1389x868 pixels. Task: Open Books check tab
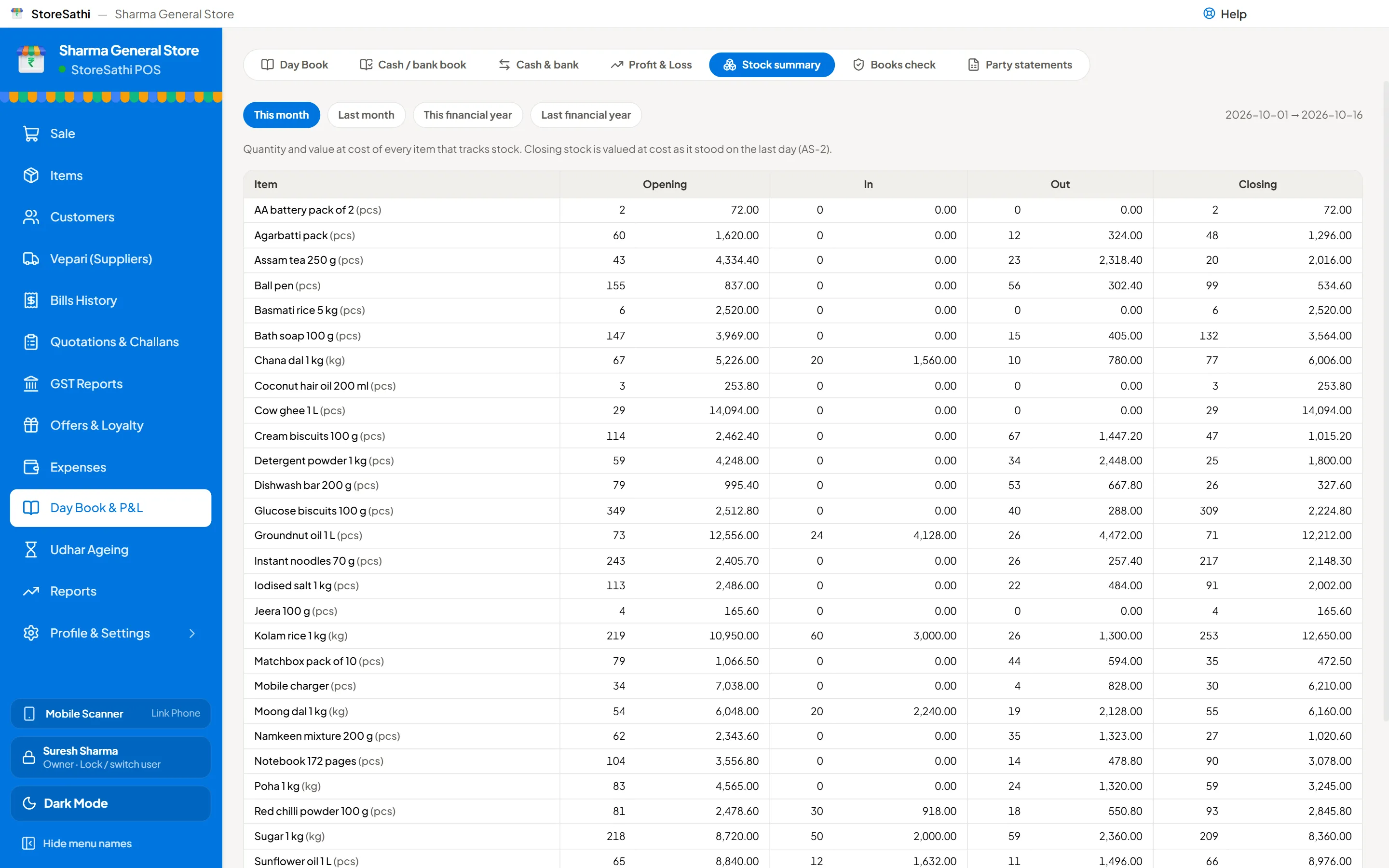pyautogui.click(x=894, y=65)
